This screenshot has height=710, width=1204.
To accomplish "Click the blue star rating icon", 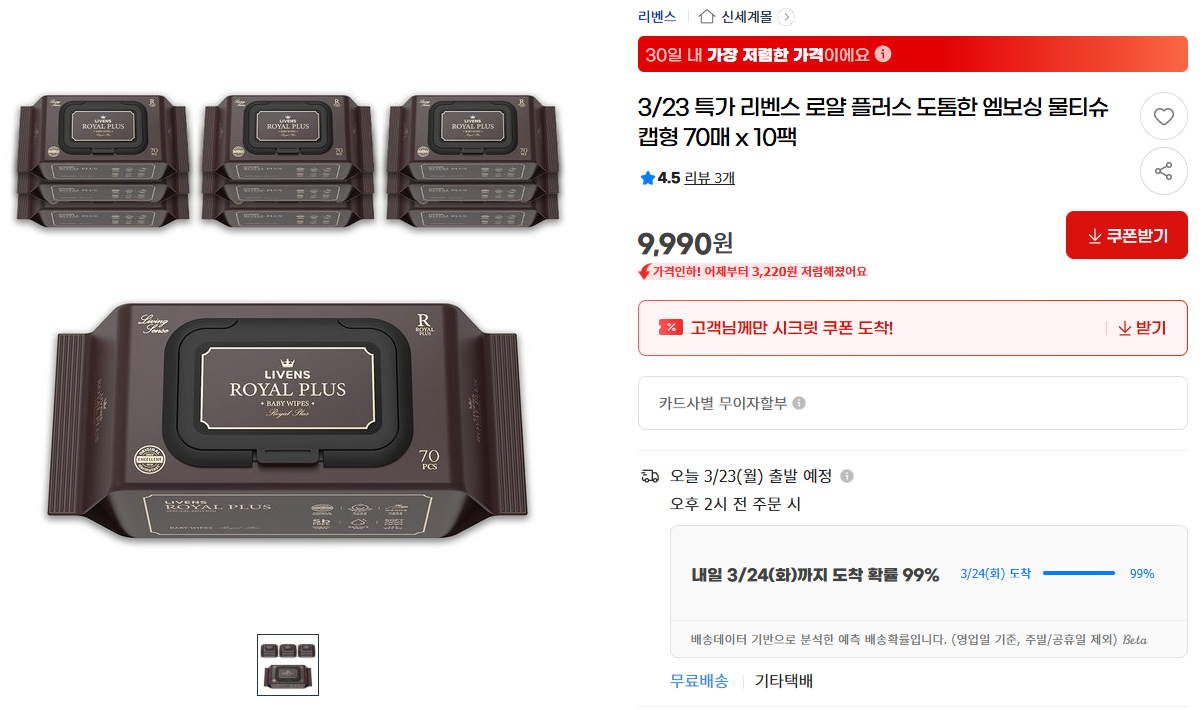I will 647,178.
